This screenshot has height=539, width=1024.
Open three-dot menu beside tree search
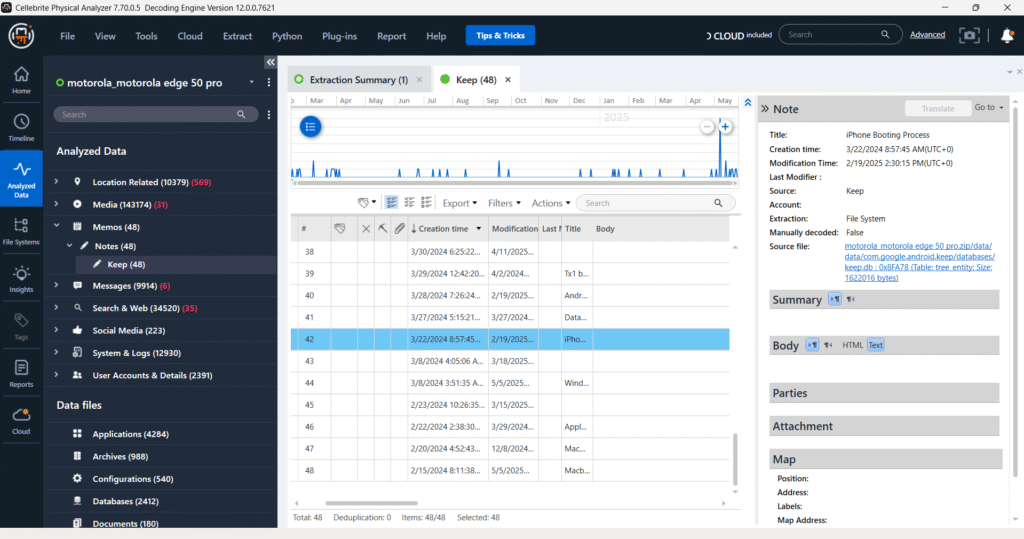click(x=268, y=114)
